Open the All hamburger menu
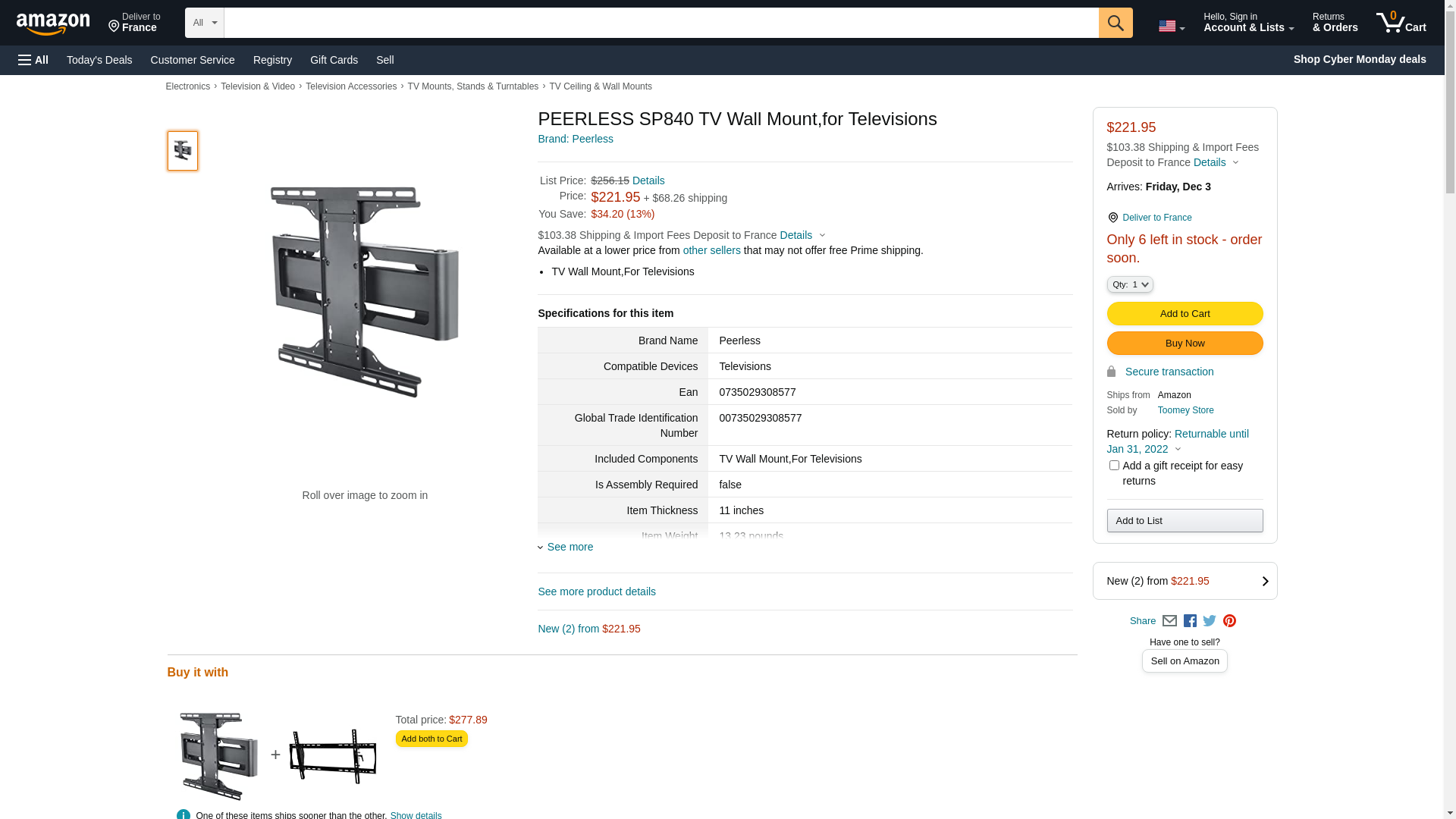Viewport: 1456px width, 819px height. coord(33,60)
